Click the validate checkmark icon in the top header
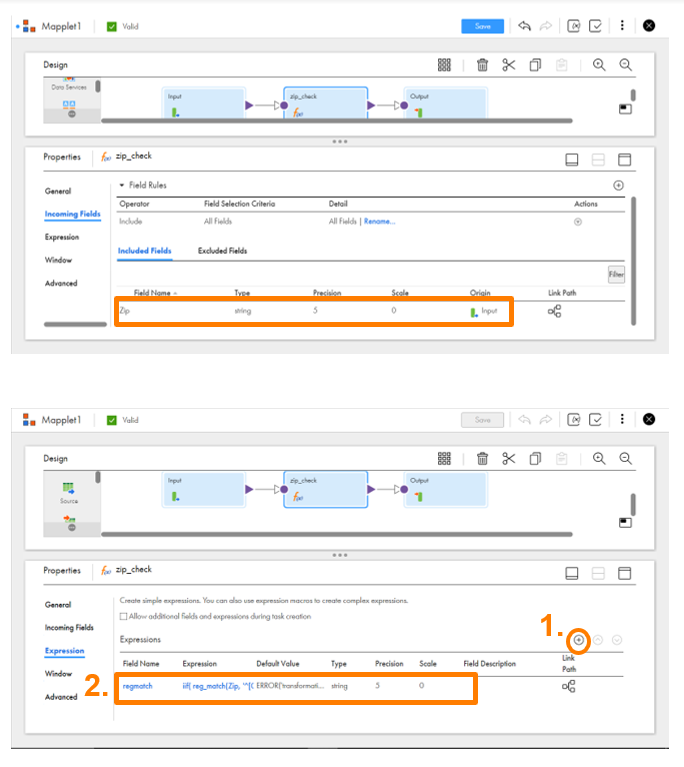The width and height of the screenshot is (684, 767). 595,26
